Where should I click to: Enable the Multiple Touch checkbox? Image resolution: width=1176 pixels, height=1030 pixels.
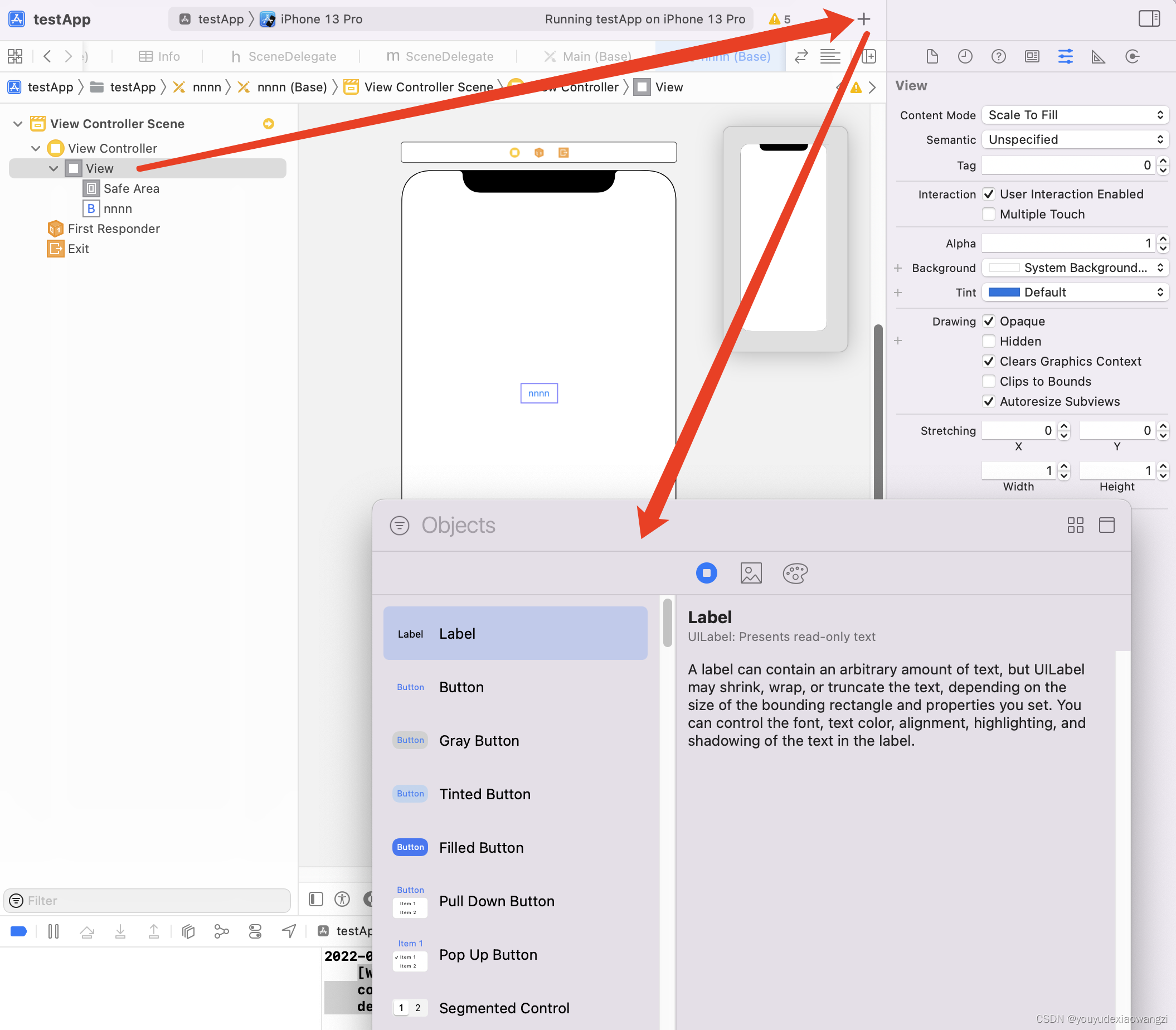pos(989,215)
